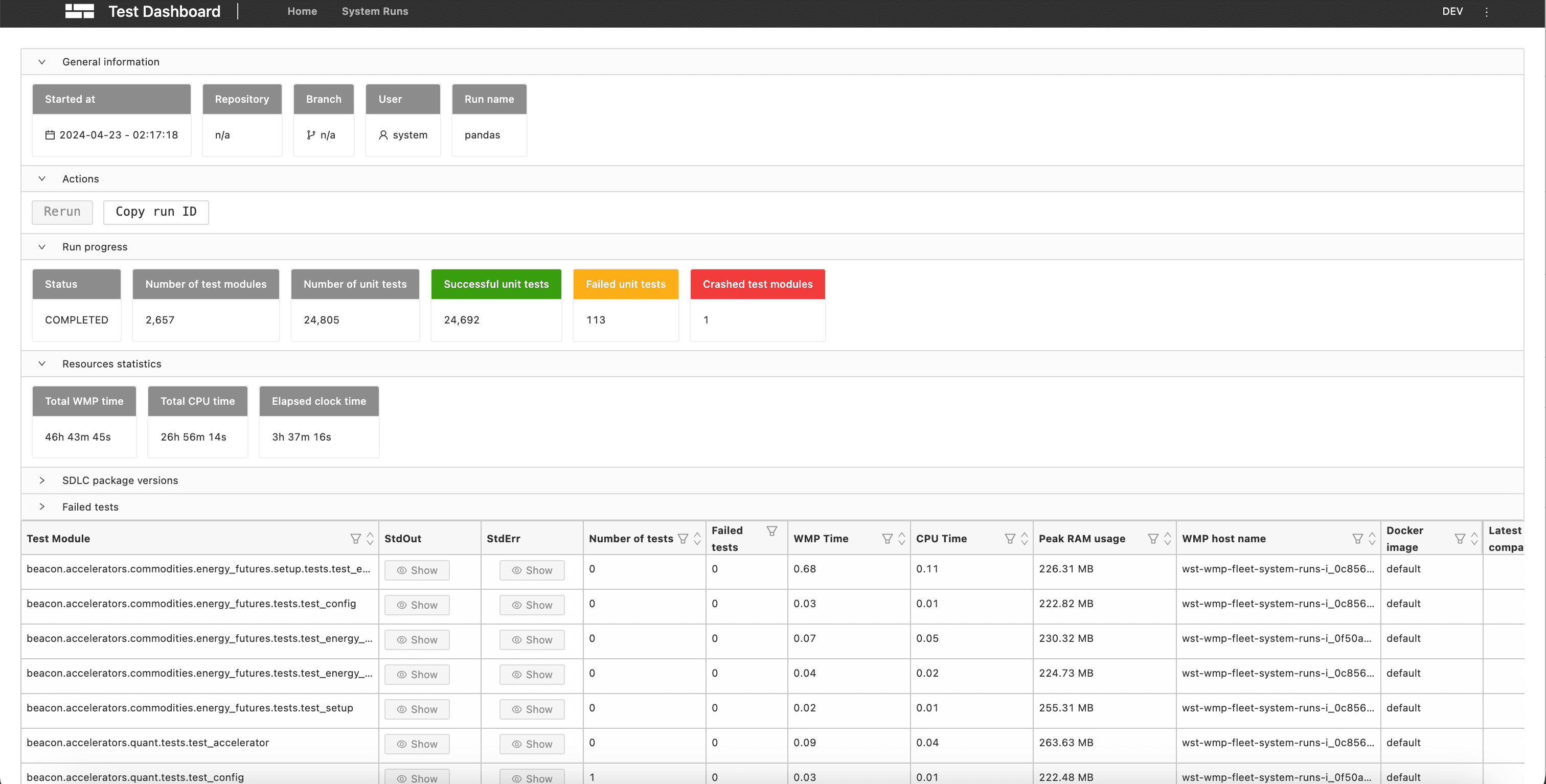This screenshot has width=1546, height=784.
Task: Filter the Docker image column
Action: pos(1460,539)
